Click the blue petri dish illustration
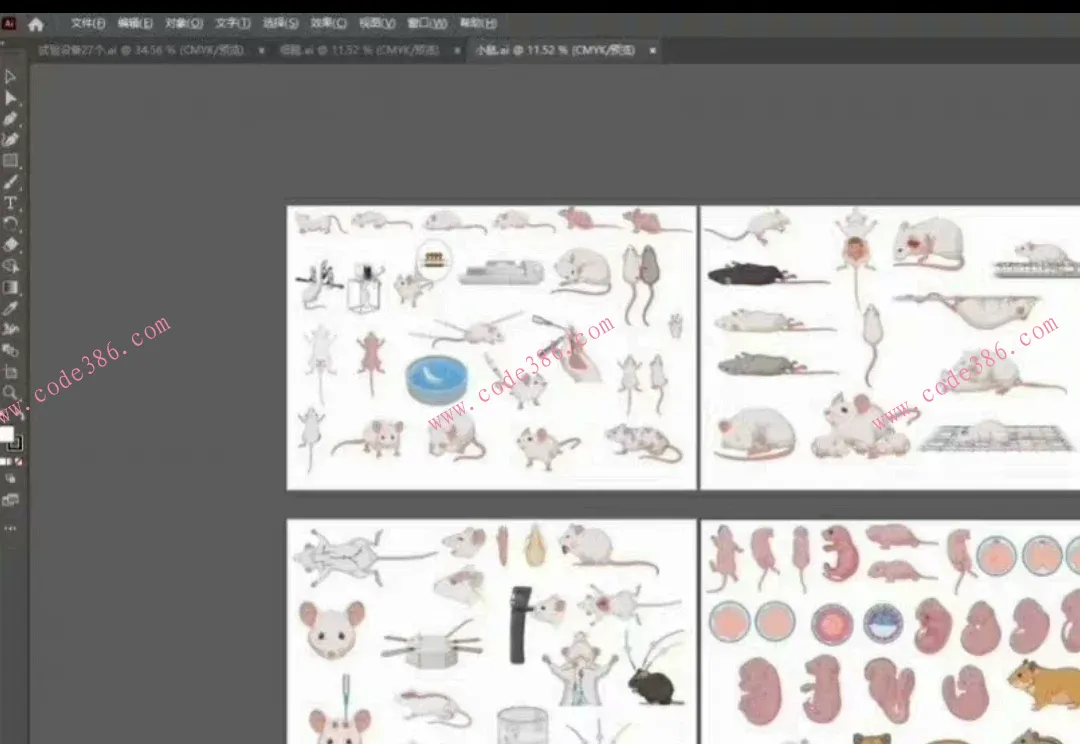 click(x=437, y=378)
